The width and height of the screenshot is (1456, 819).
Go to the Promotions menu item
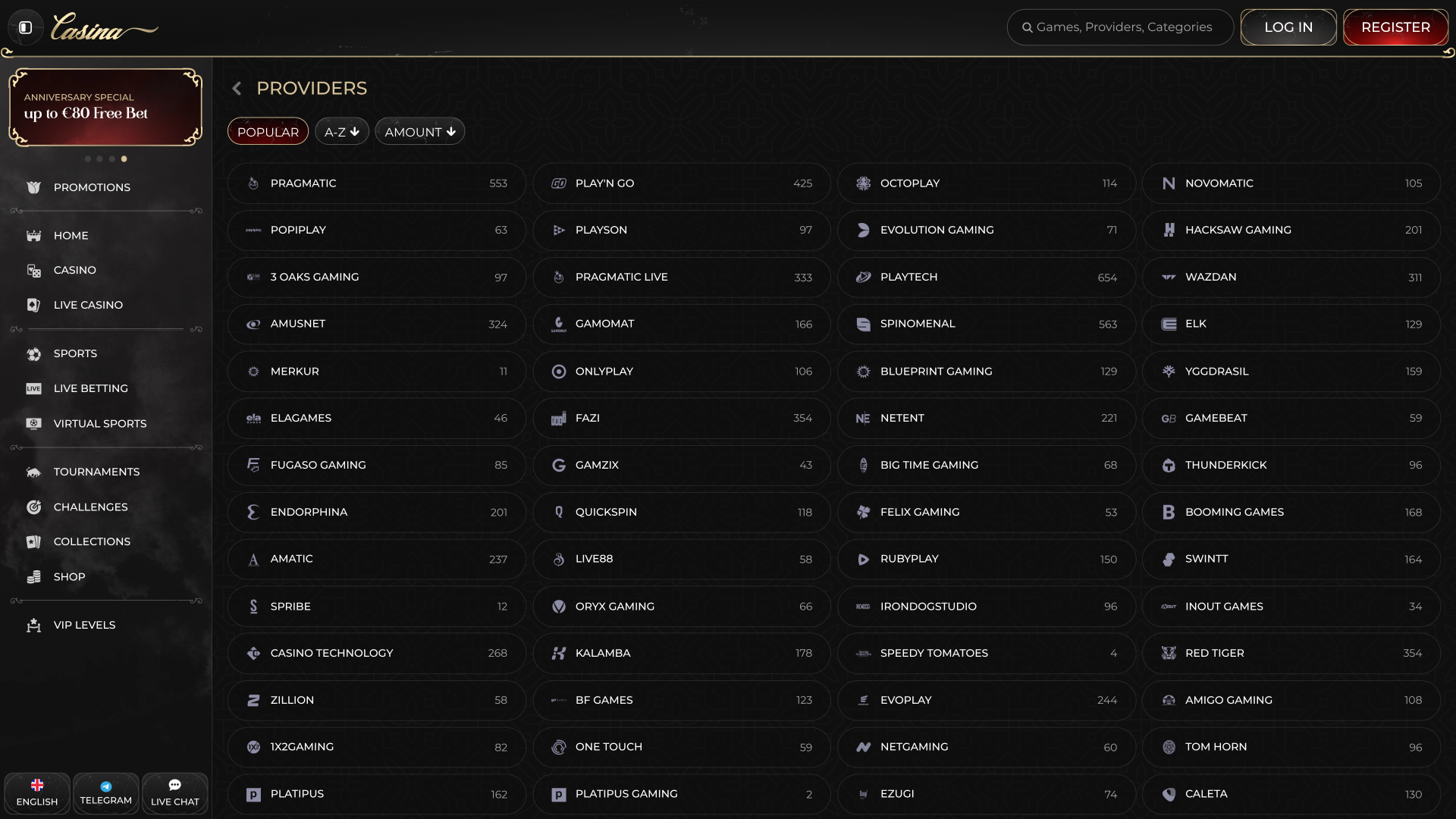[x=92, y=187]
